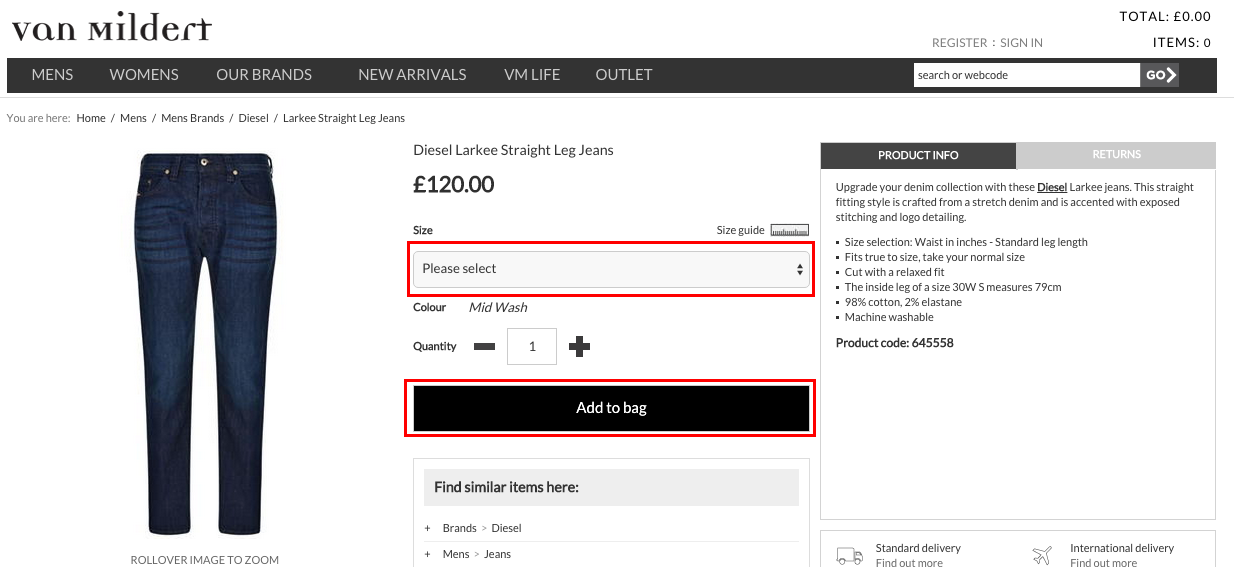1234x567 pixels.
Task: Click Find out more under International delivery
Action: (1103, 563)
